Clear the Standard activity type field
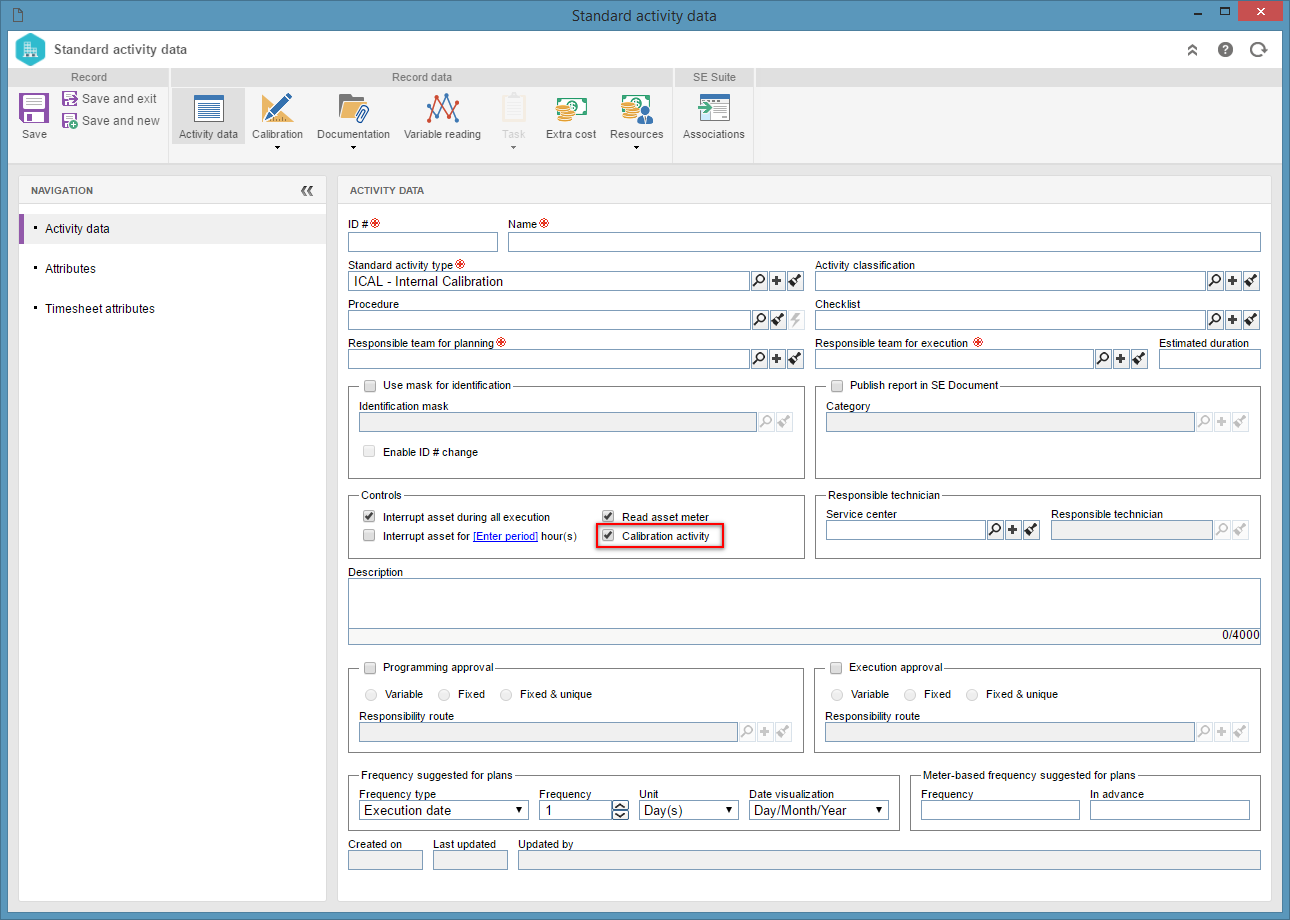 click(x=795, y=281)
